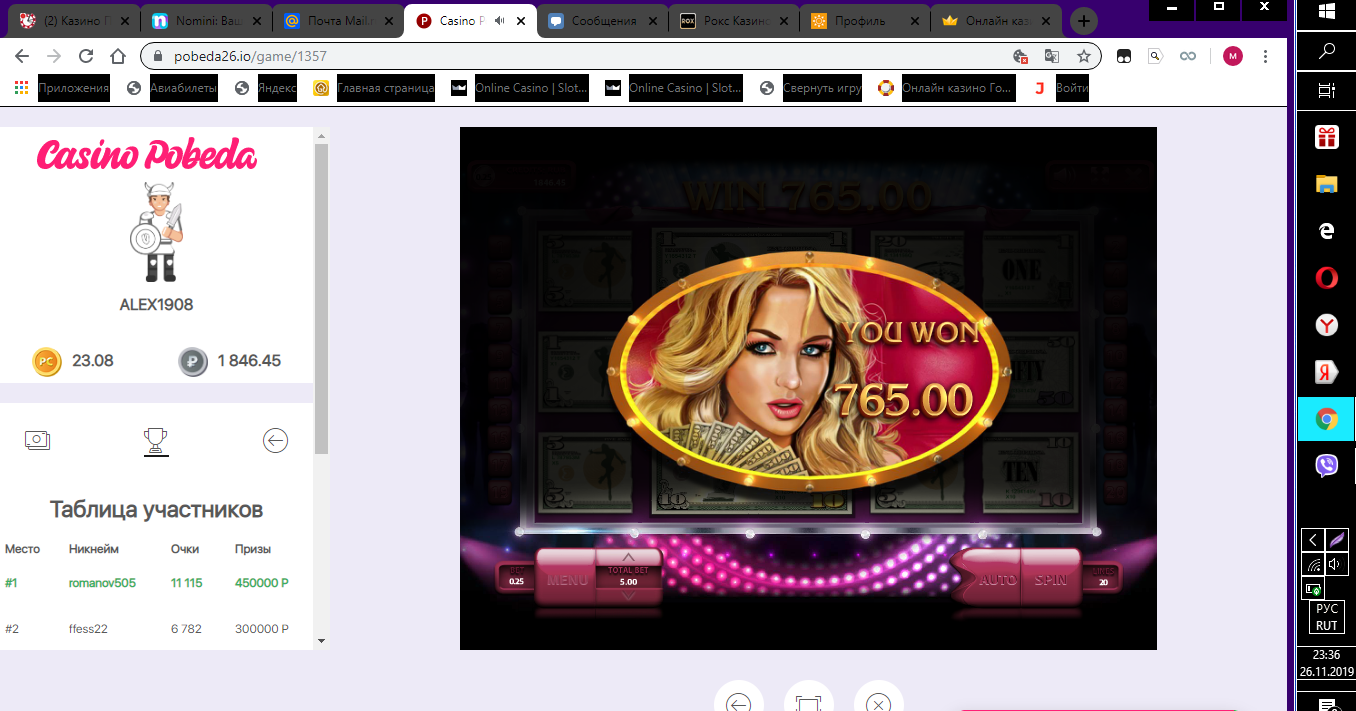
Task: Open the PC coins balance icon
Action: pos(46,361)
